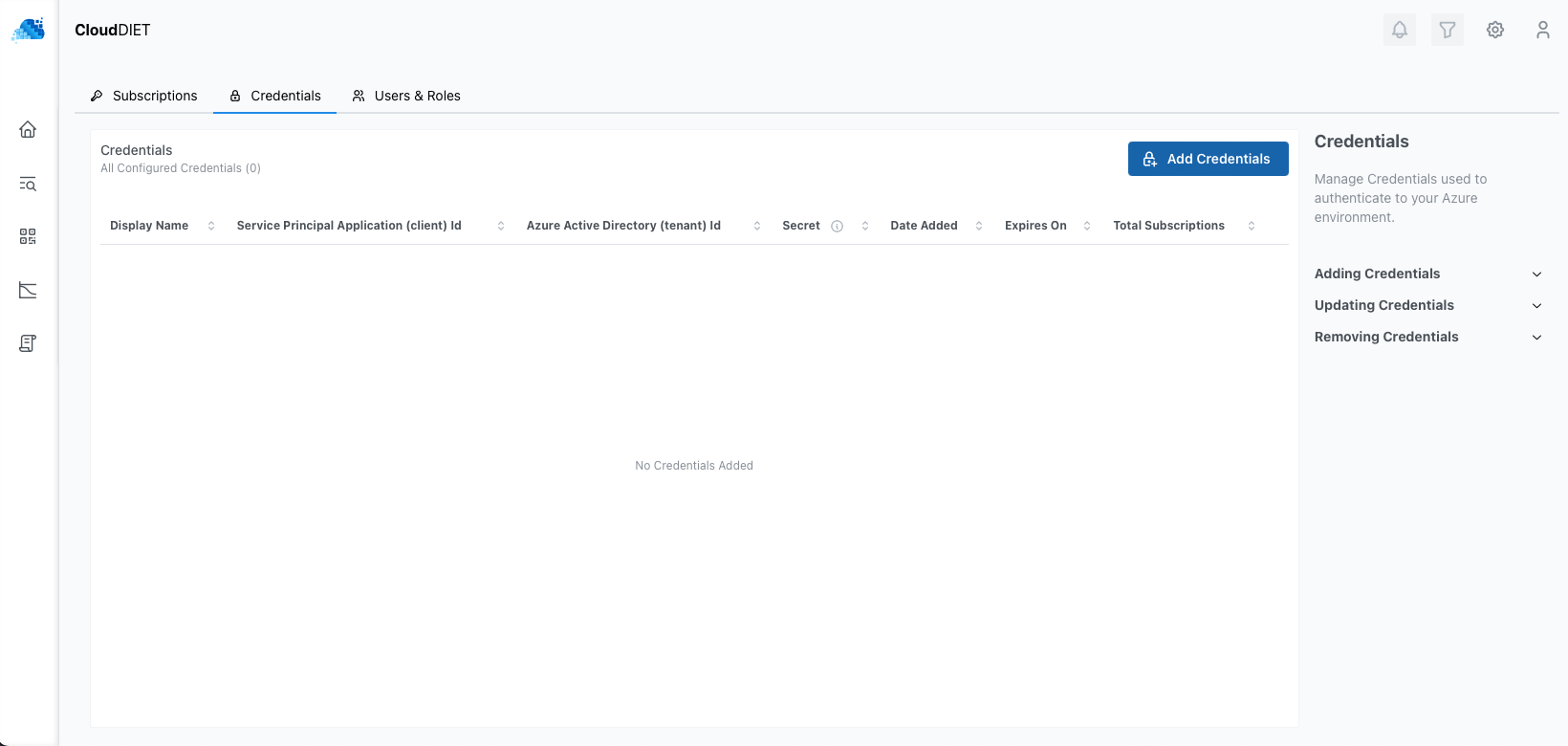Switch to the Users & Roles tab

(406, 96)
